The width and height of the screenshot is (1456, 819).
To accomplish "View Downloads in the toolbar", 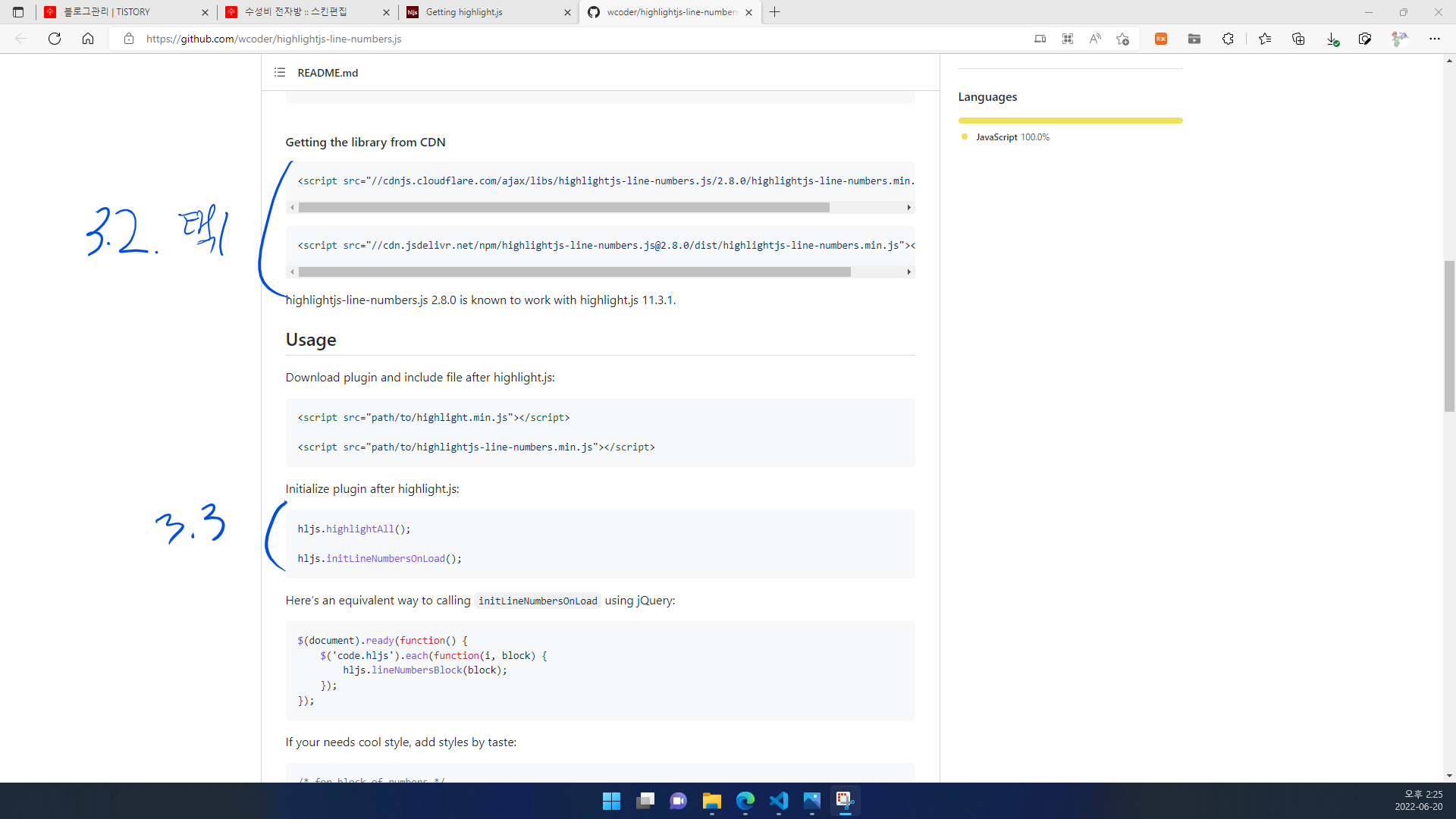I will 1332,39.
